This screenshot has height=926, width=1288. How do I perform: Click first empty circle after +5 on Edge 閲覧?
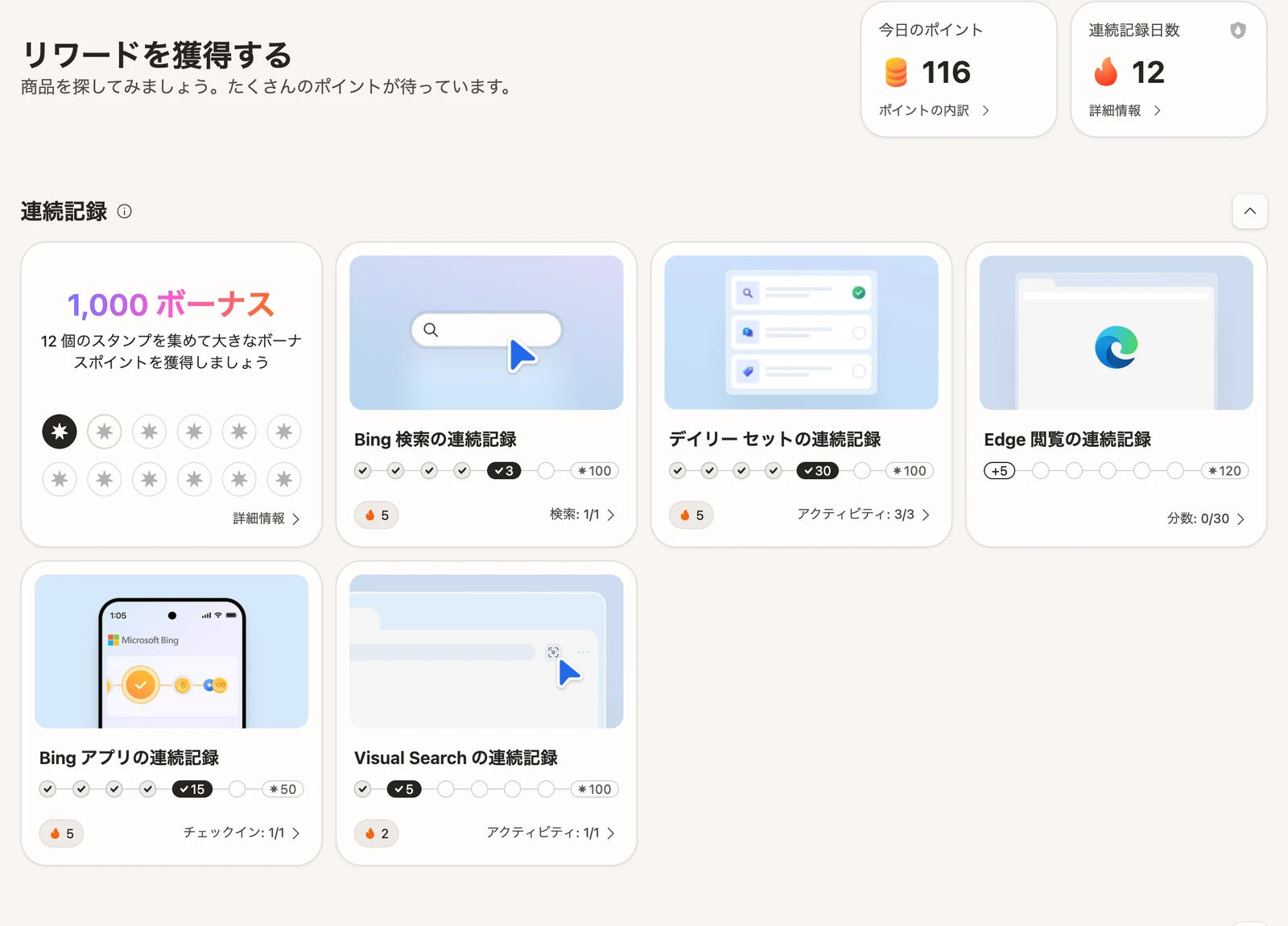pos(1041,471)
